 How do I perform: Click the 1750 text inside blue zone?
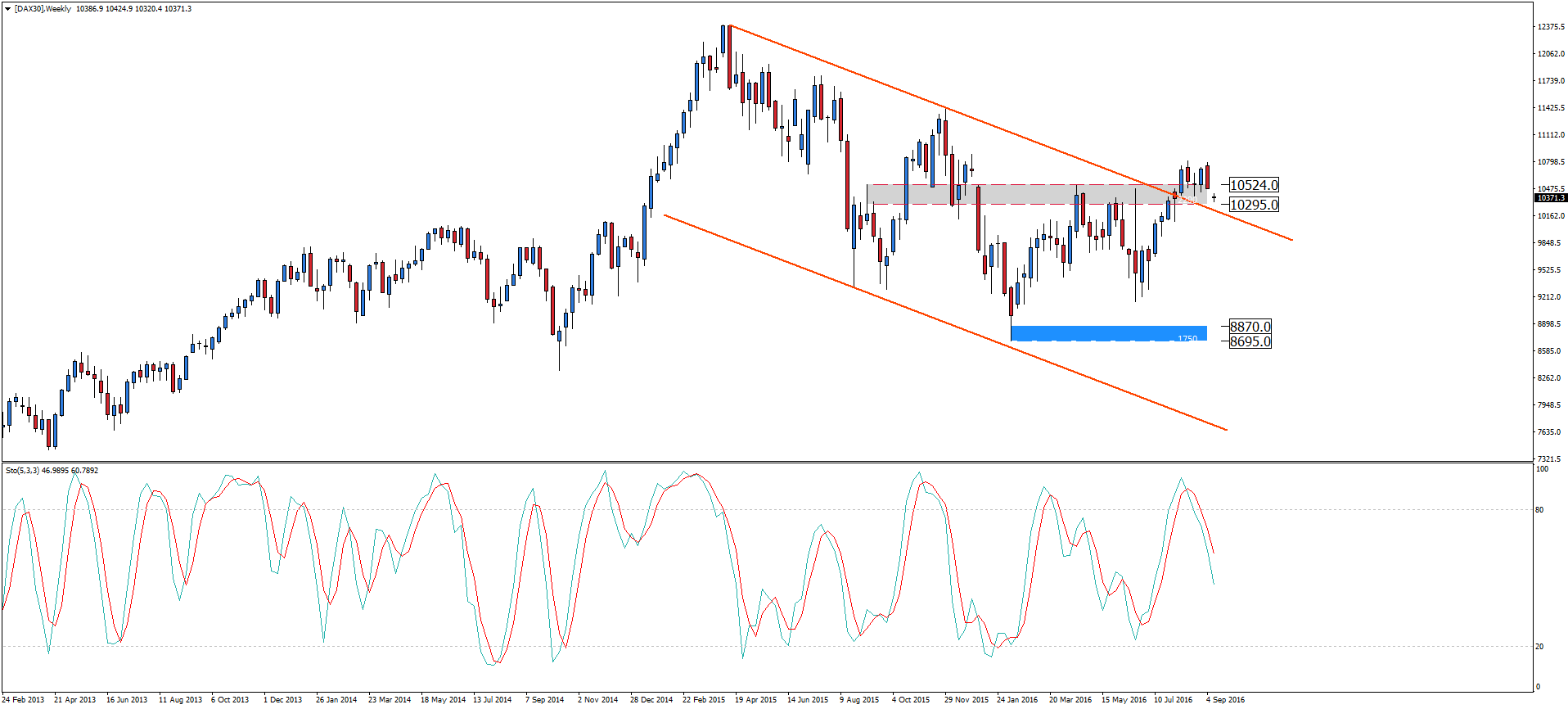tap(1187, 339)
